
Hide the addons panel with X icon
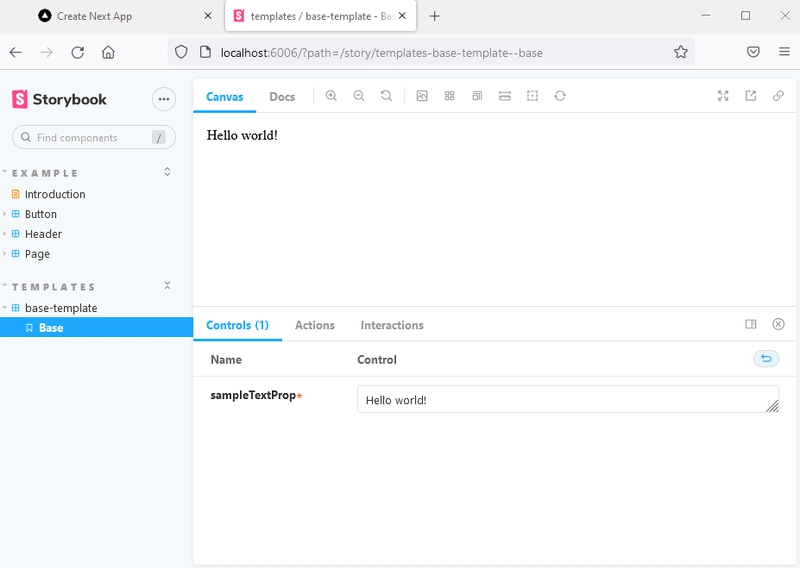pyautogui.click(x=778, y=324)
